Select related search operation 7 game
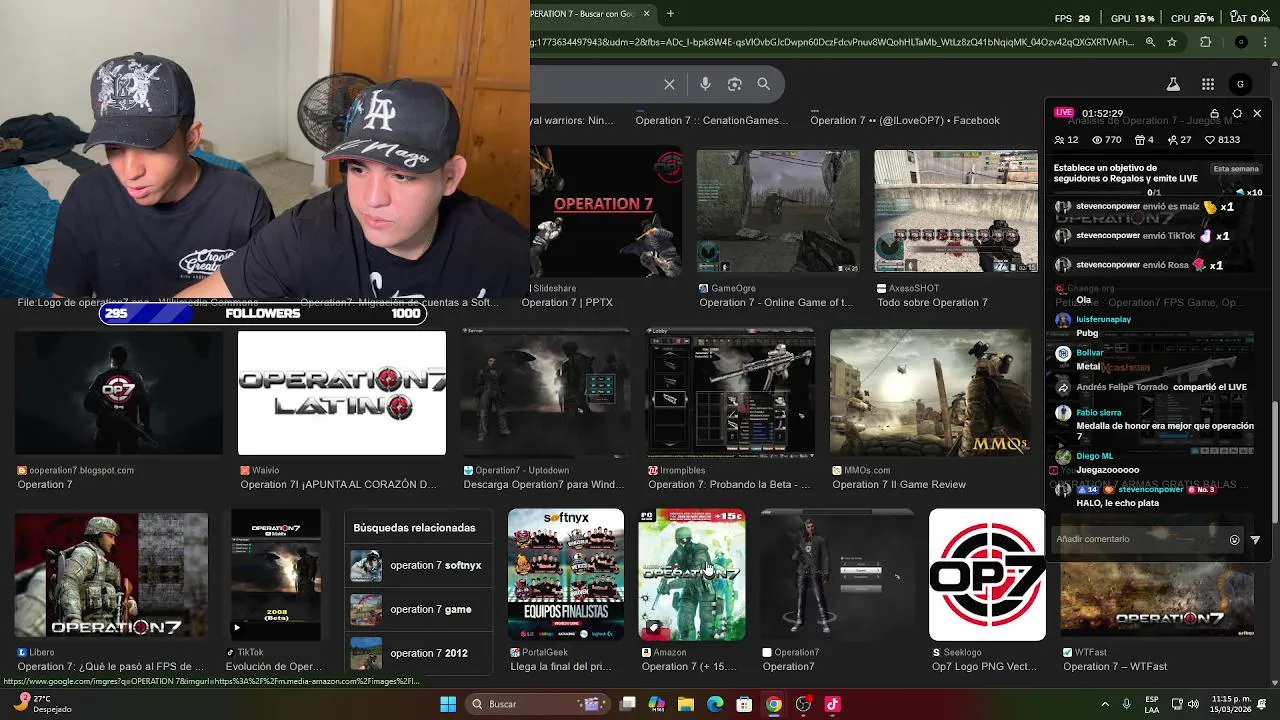The width and height of the screenshot is (1280, 720). point(419,609)
